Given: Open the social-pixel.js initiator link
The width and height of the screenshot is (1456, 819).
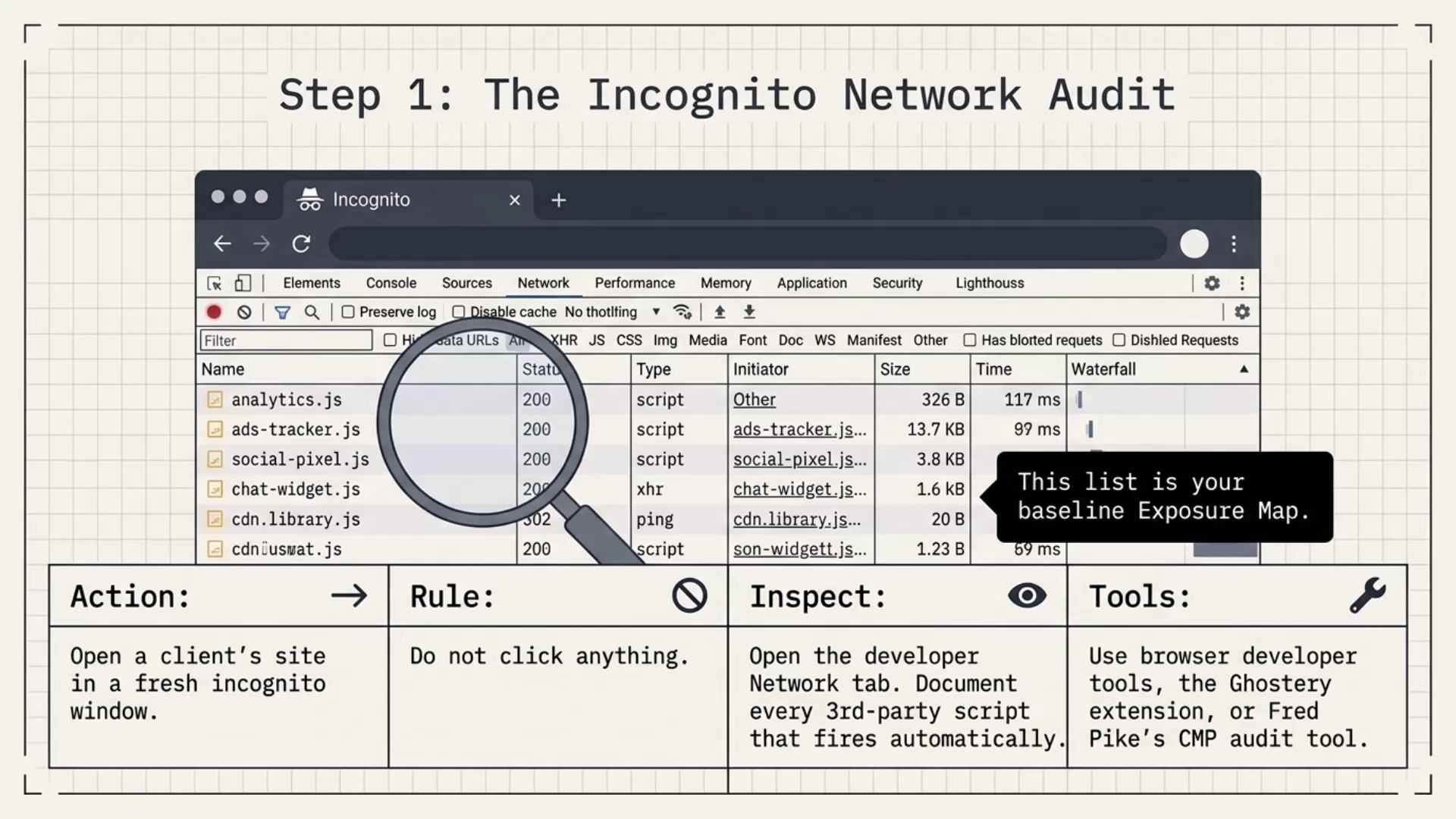Looking at the screenshot, I should pyautogui.click(x=799, y=460).
